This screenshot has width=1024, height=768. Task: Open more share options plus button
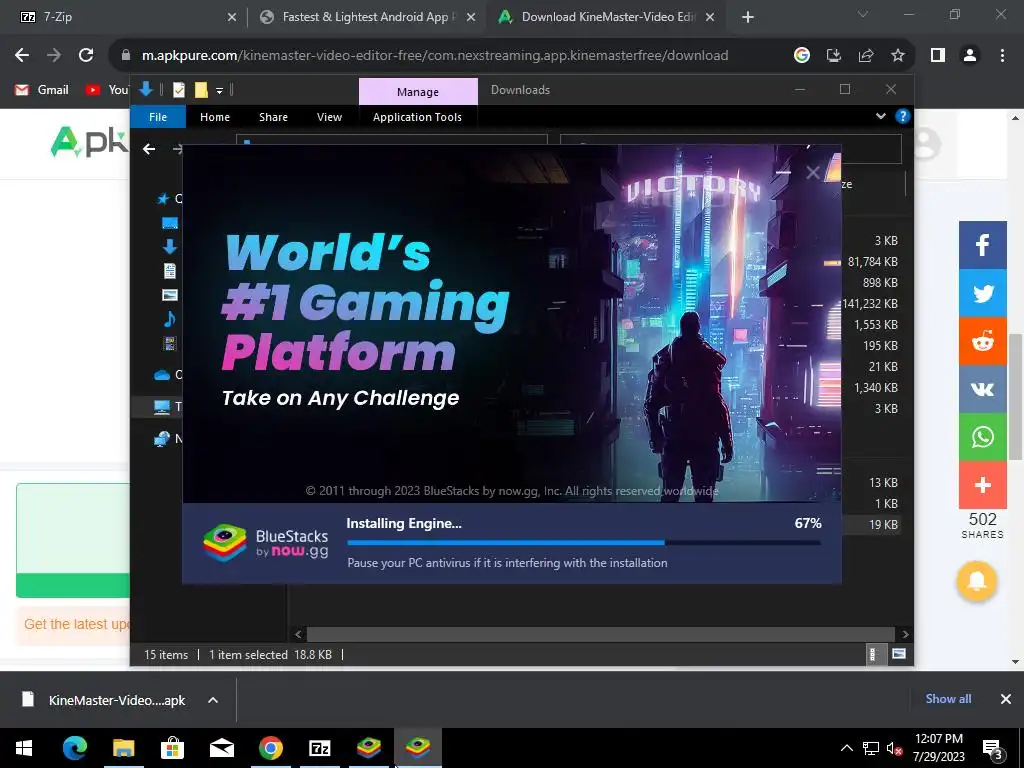(x=983, y=485)
